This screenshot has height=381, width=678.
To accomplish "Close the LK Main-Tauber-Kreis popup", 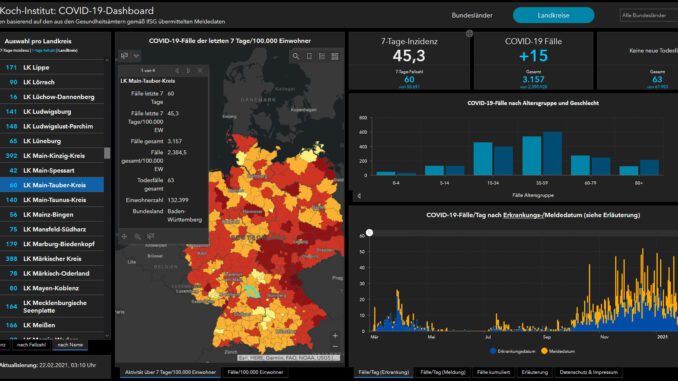I will tap(200, 70).
